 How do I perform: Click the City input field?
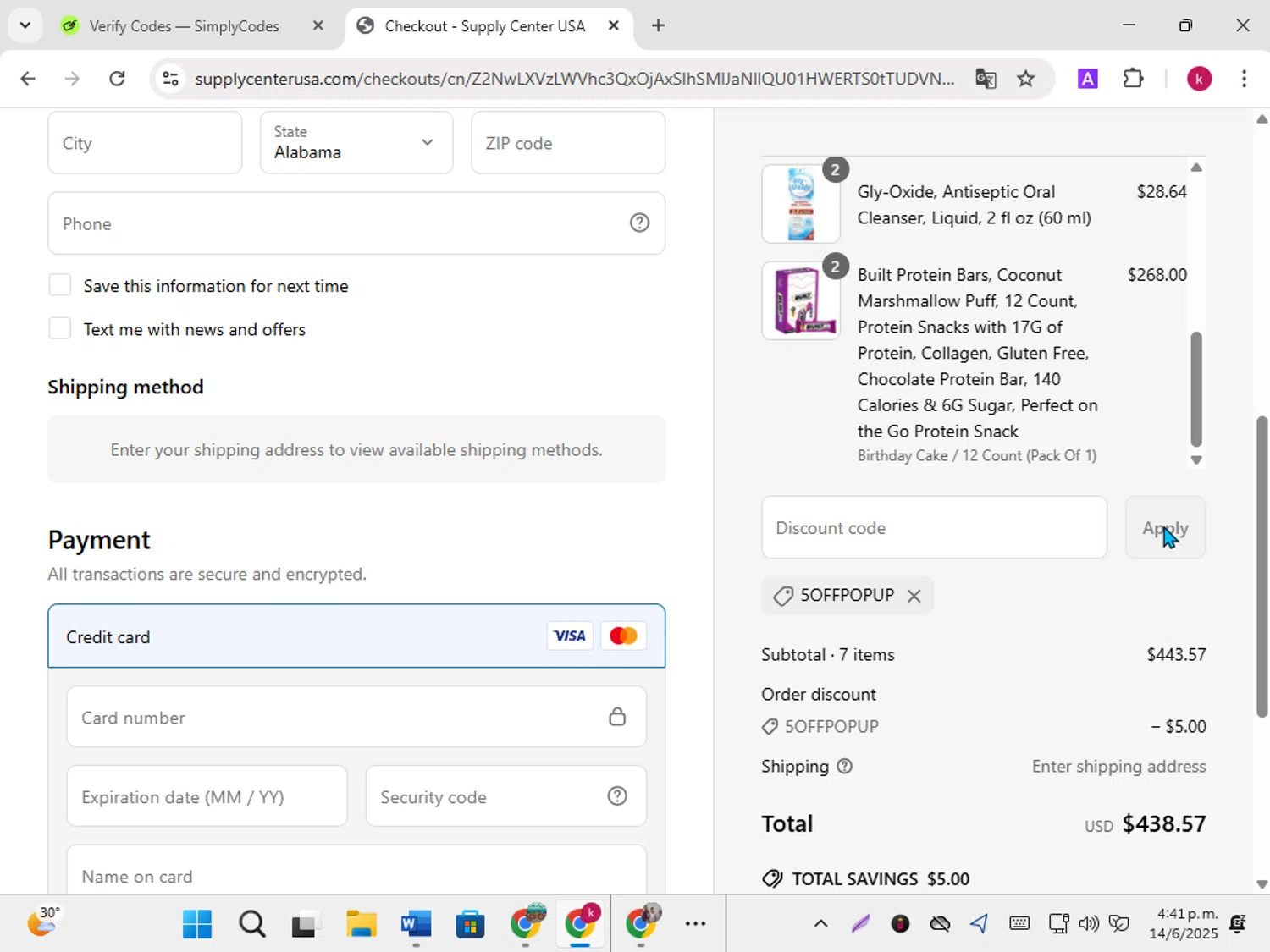click(145, 143)
